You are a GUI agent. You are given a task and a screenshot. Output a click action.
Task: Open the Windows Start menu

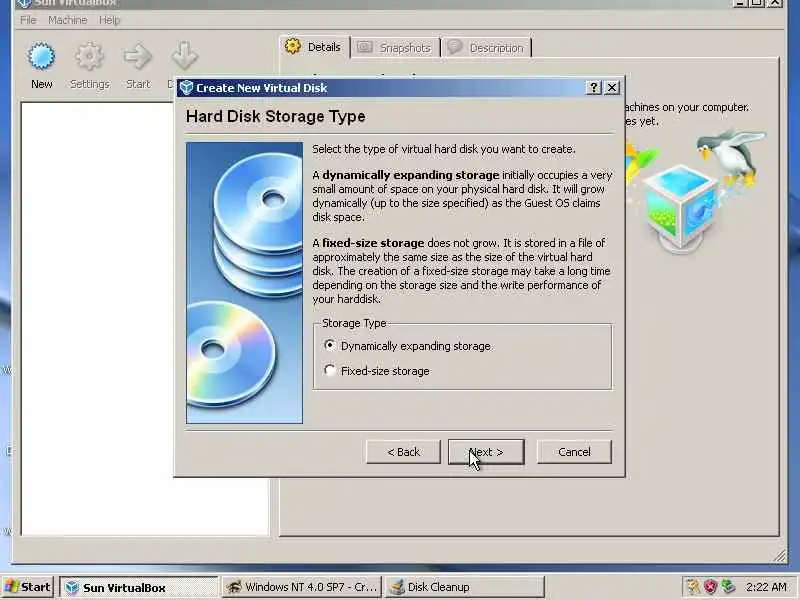coord(28,587)
